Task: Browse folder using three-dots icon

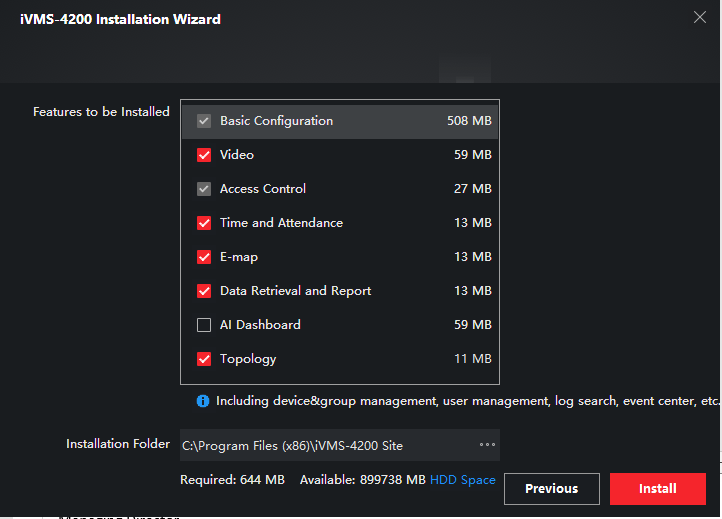Action: (487, 445)
